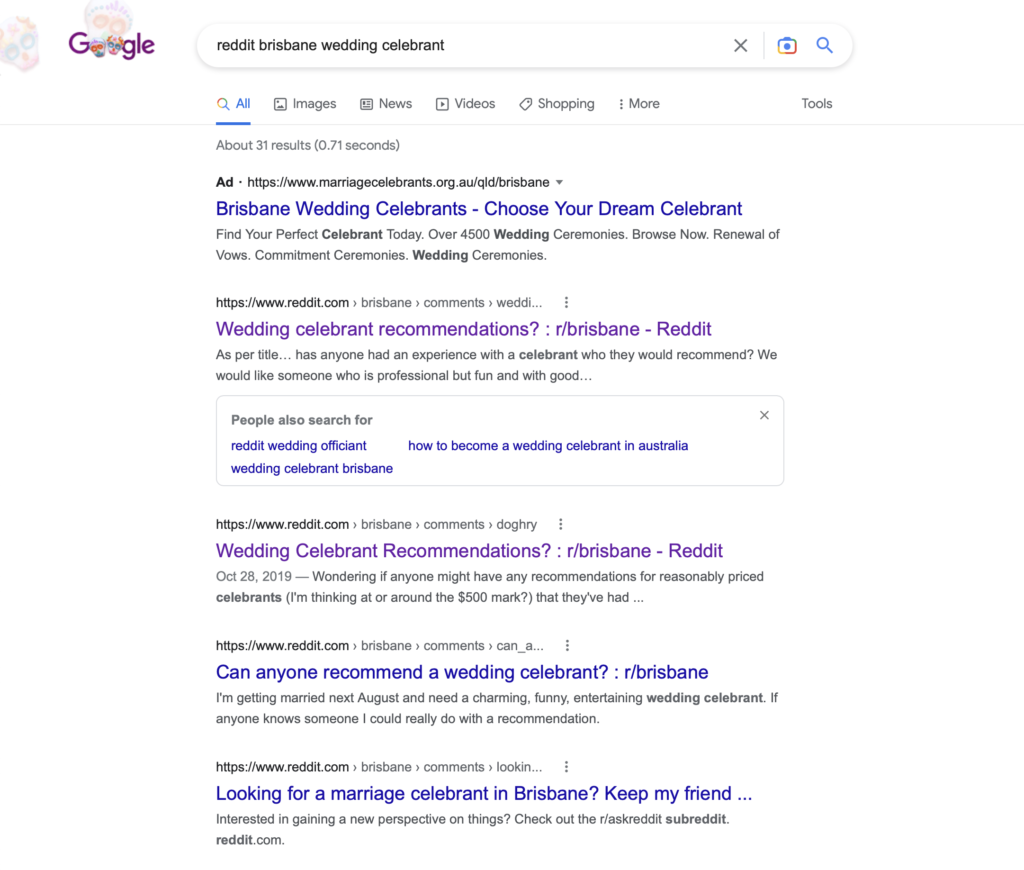Open the Tools options
The image size is (1024, 870).
816,104
